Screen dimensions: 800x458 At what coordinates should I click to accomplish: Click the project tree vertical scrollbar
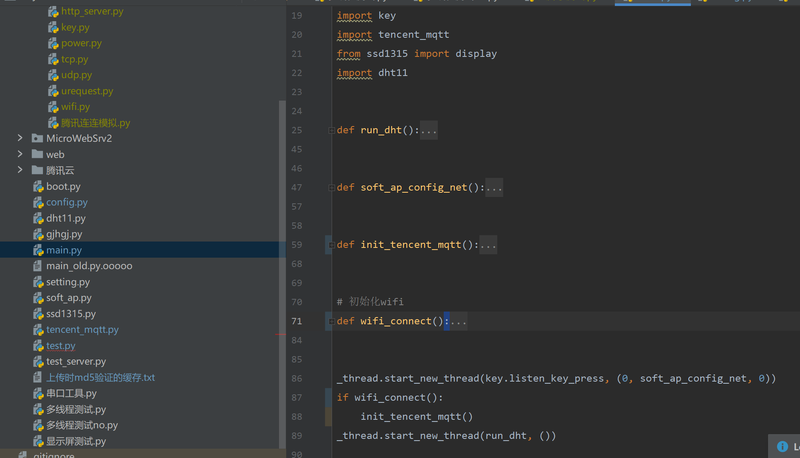pyautogui.click(x=282, y=274)
